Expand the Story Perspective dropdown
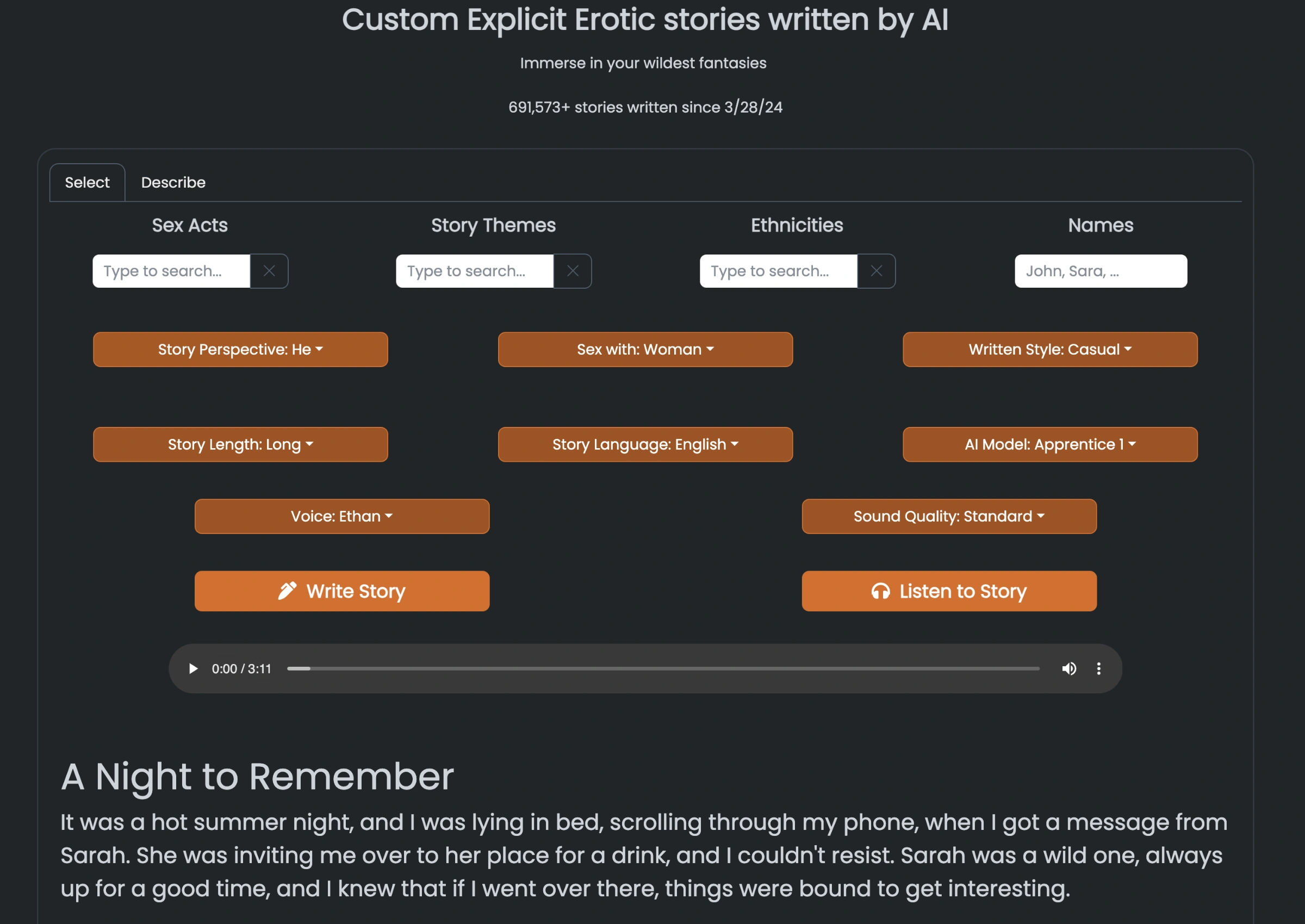 [x=240, y=349]
